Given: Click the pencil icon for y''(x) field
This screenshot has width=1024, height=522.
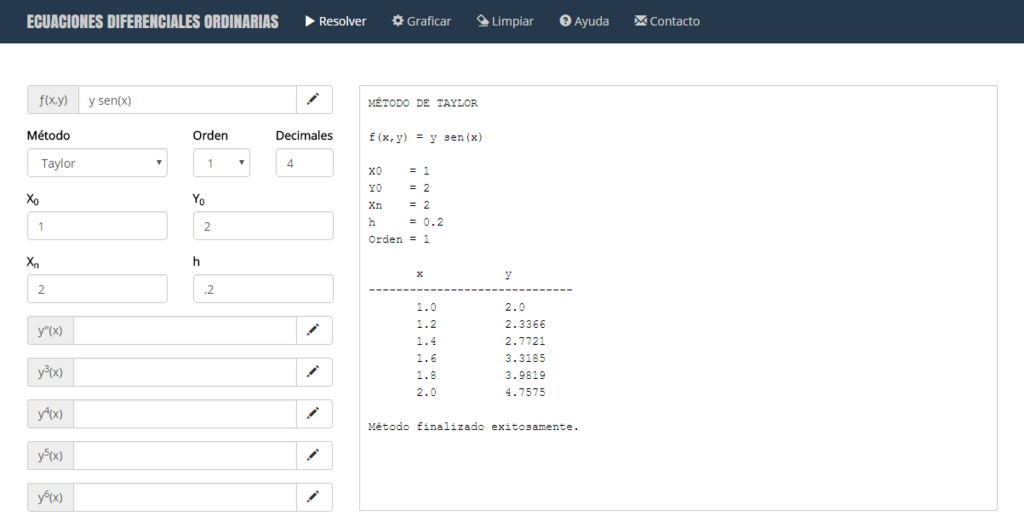Looking at the screenshot, I should pyautogui.click(x=314, y=331).
